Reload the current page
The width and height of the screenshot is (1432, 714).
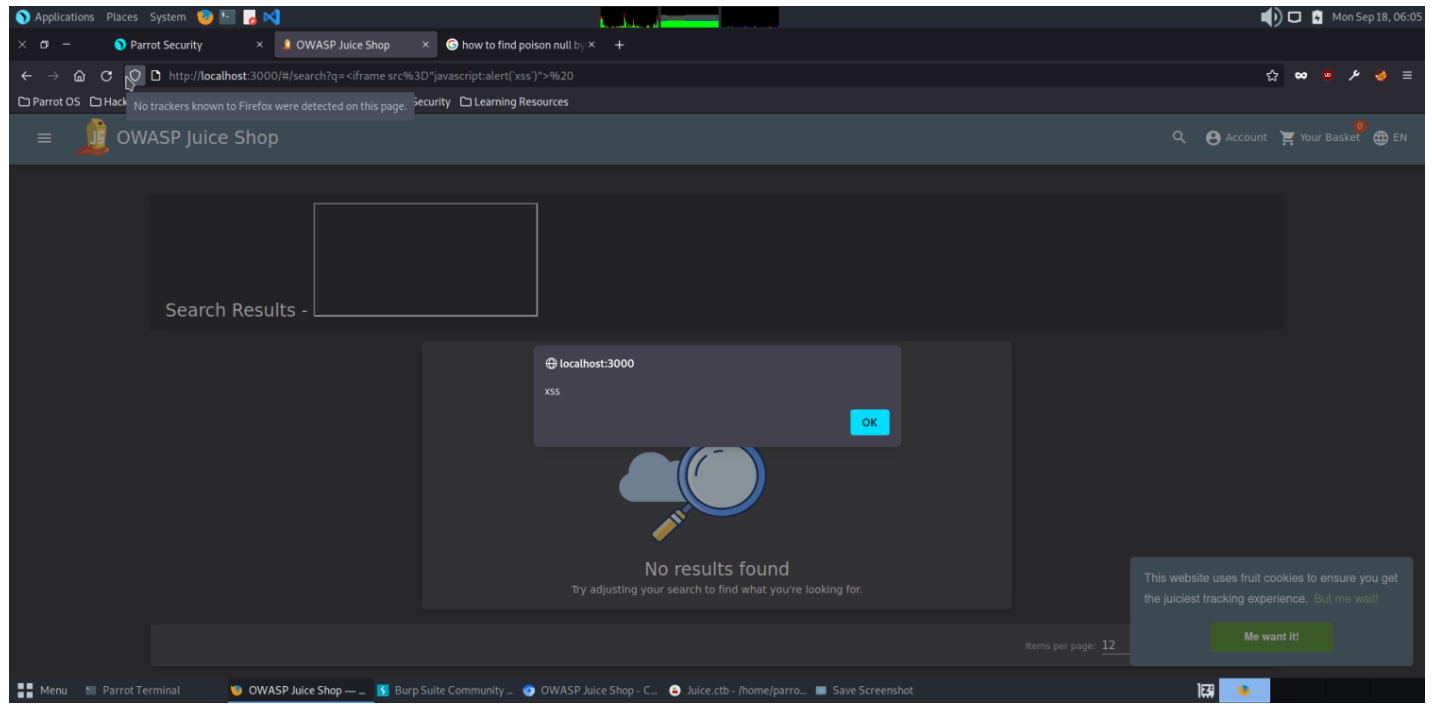106,75
